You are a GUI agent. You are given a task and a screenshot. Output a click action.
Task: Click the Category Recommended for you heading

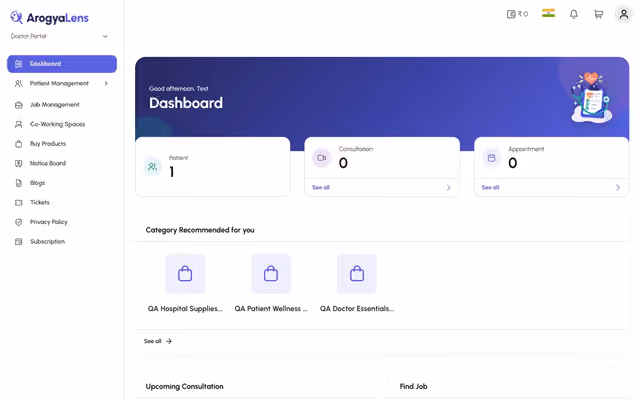(200, 230)
